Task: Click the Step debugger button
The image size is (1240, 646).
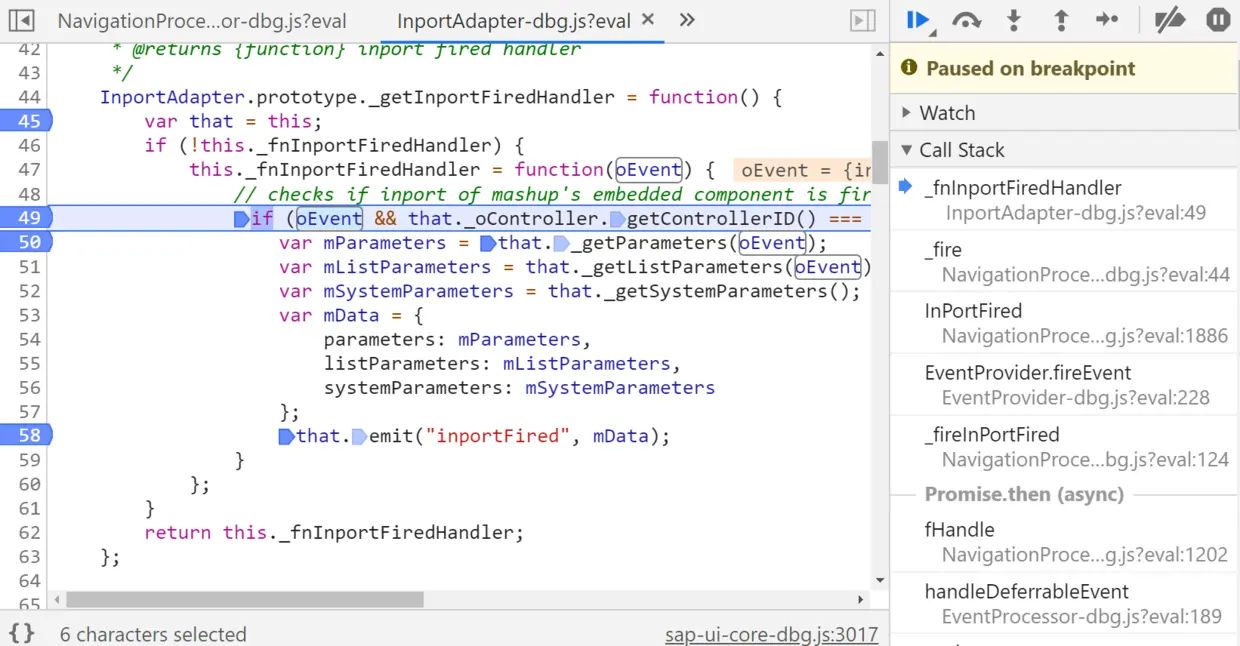Action: pyautogui.click(x=1107, y=20)
